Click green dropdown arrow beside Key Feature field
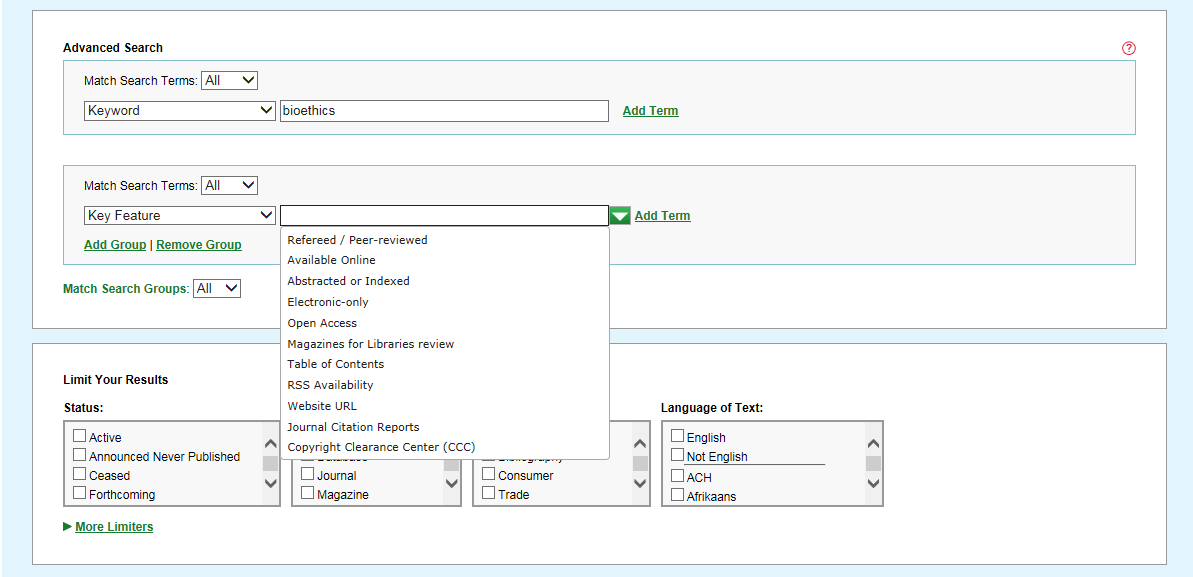Viewport: 1193px width, 577px height. pyautogui.click(x=620, y=216)
